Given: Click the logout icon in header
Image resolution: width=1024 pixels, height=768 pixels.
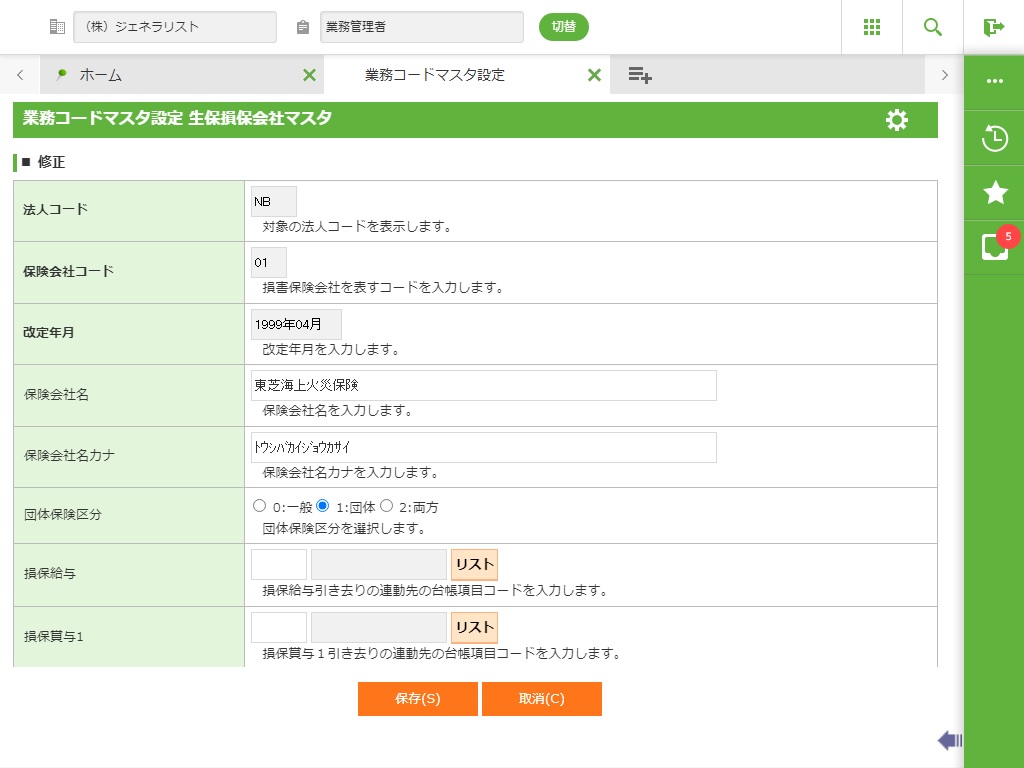Looking at the screenshot, I should (x=993, y=27).
